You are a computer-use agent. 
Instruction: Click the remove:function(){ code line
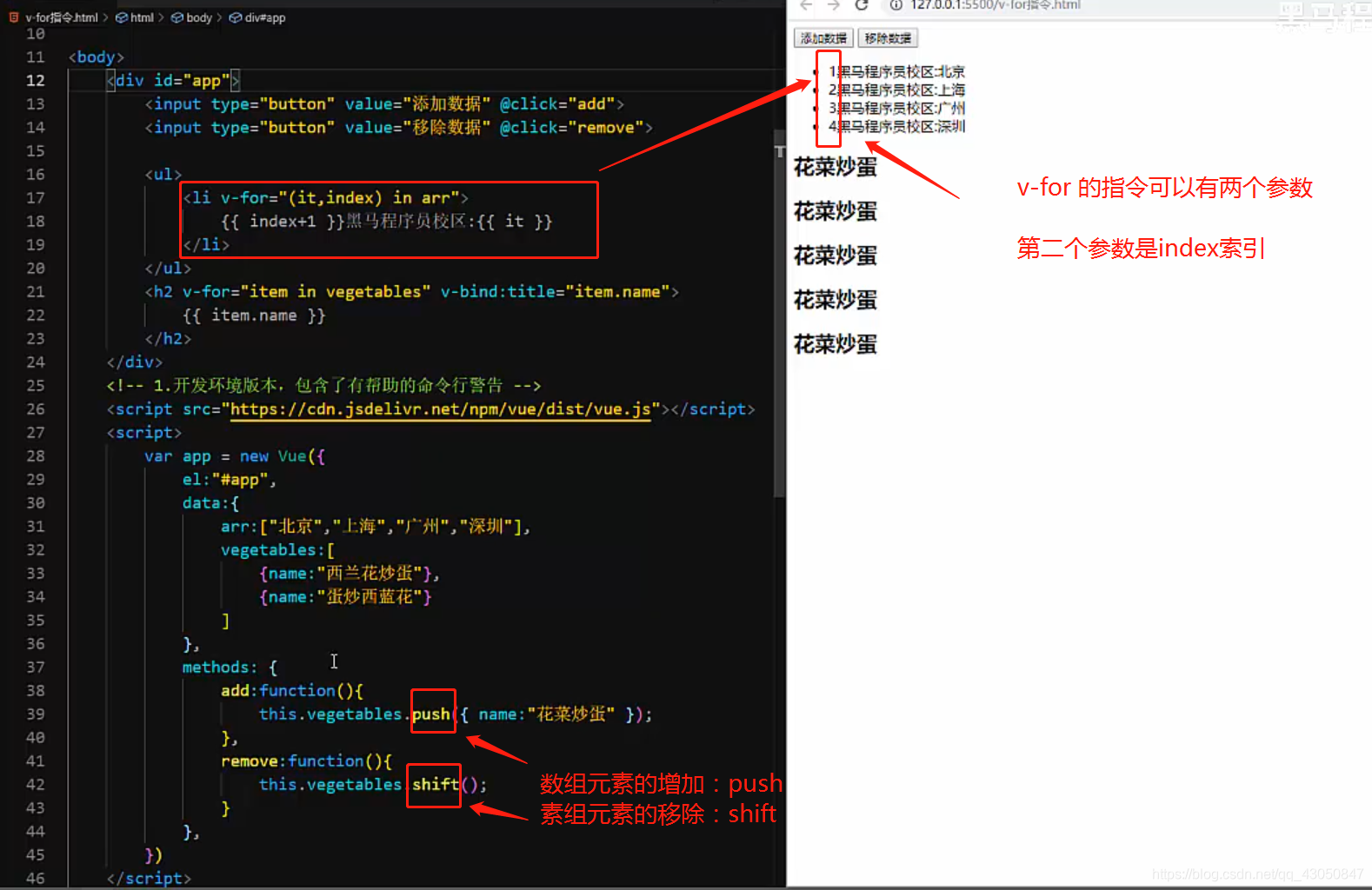coord(306,761)
